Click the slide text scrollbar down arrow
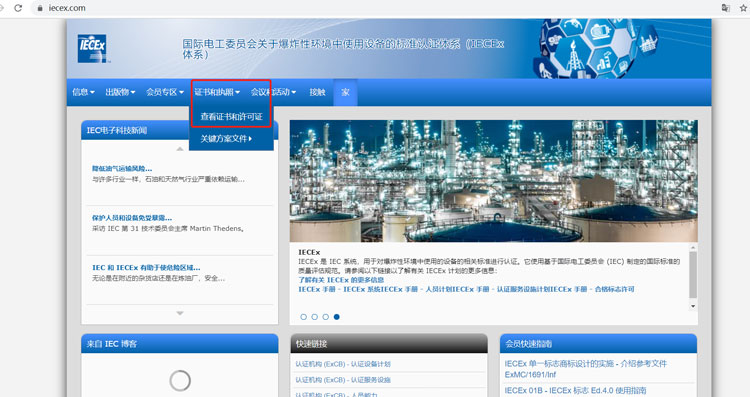Screen dimensions: 750x397 pos(693,306)
